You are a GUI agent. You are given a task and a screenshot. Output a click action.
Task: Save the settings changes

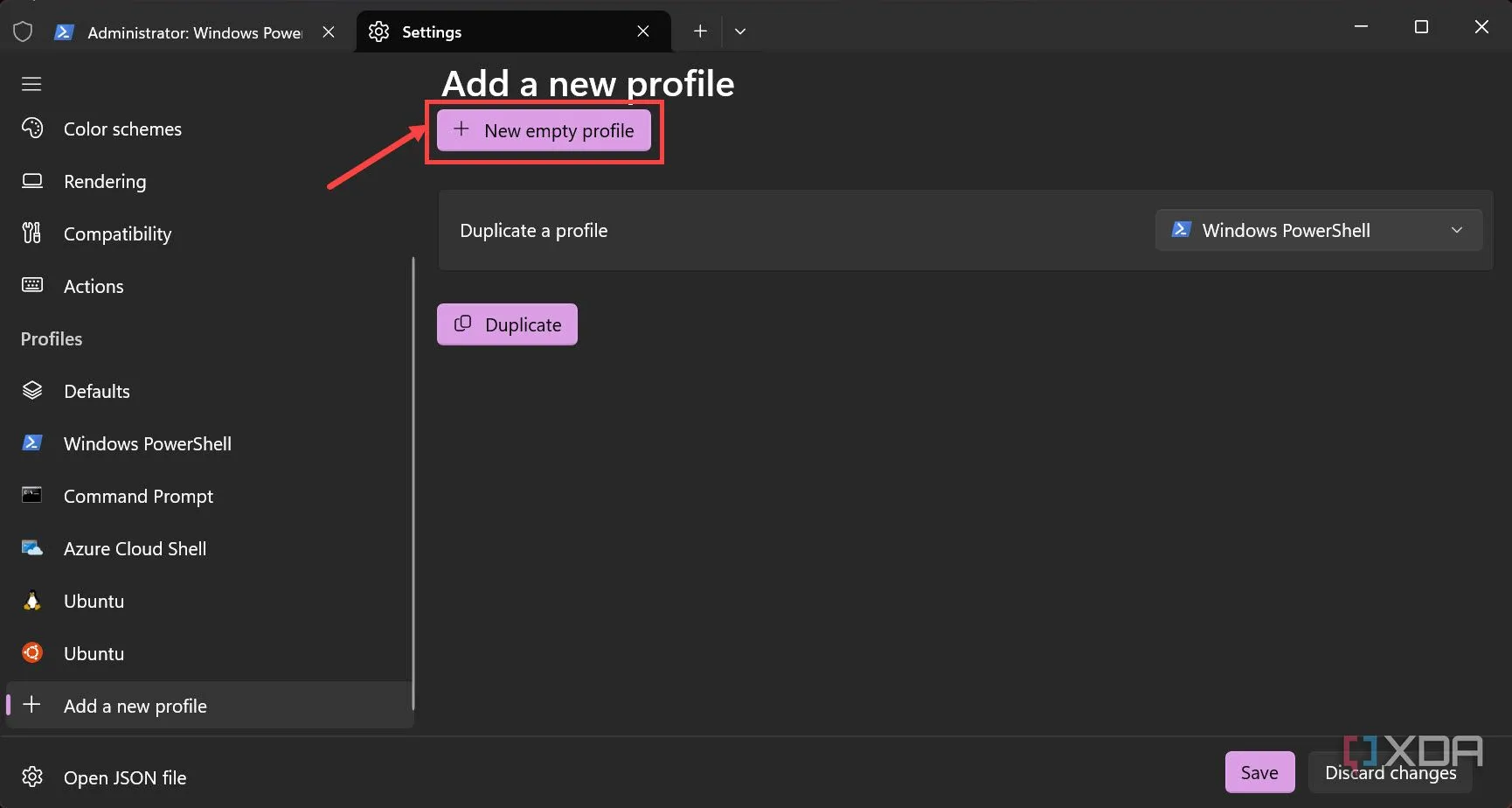pyautogui.click(x=1259, y=772)
